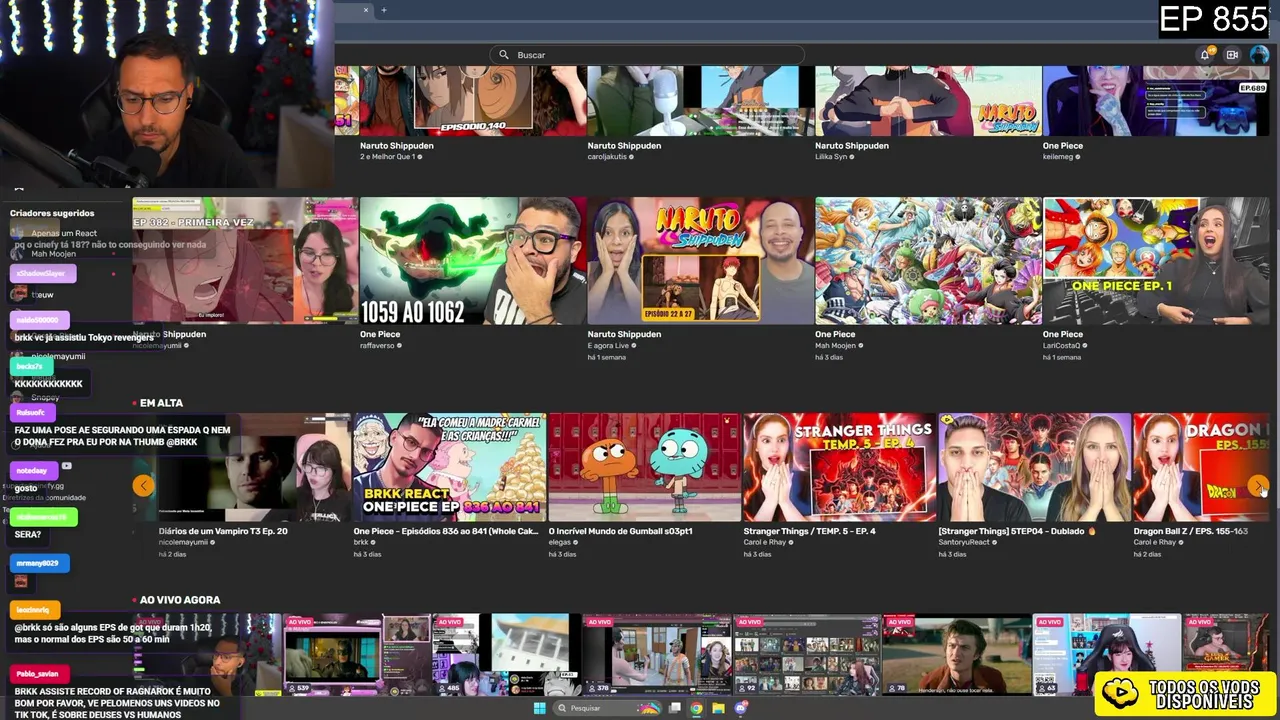Open the Diários de um Vampiro thumbnail
1280x720 pixels.
click(x=255, y=467)
